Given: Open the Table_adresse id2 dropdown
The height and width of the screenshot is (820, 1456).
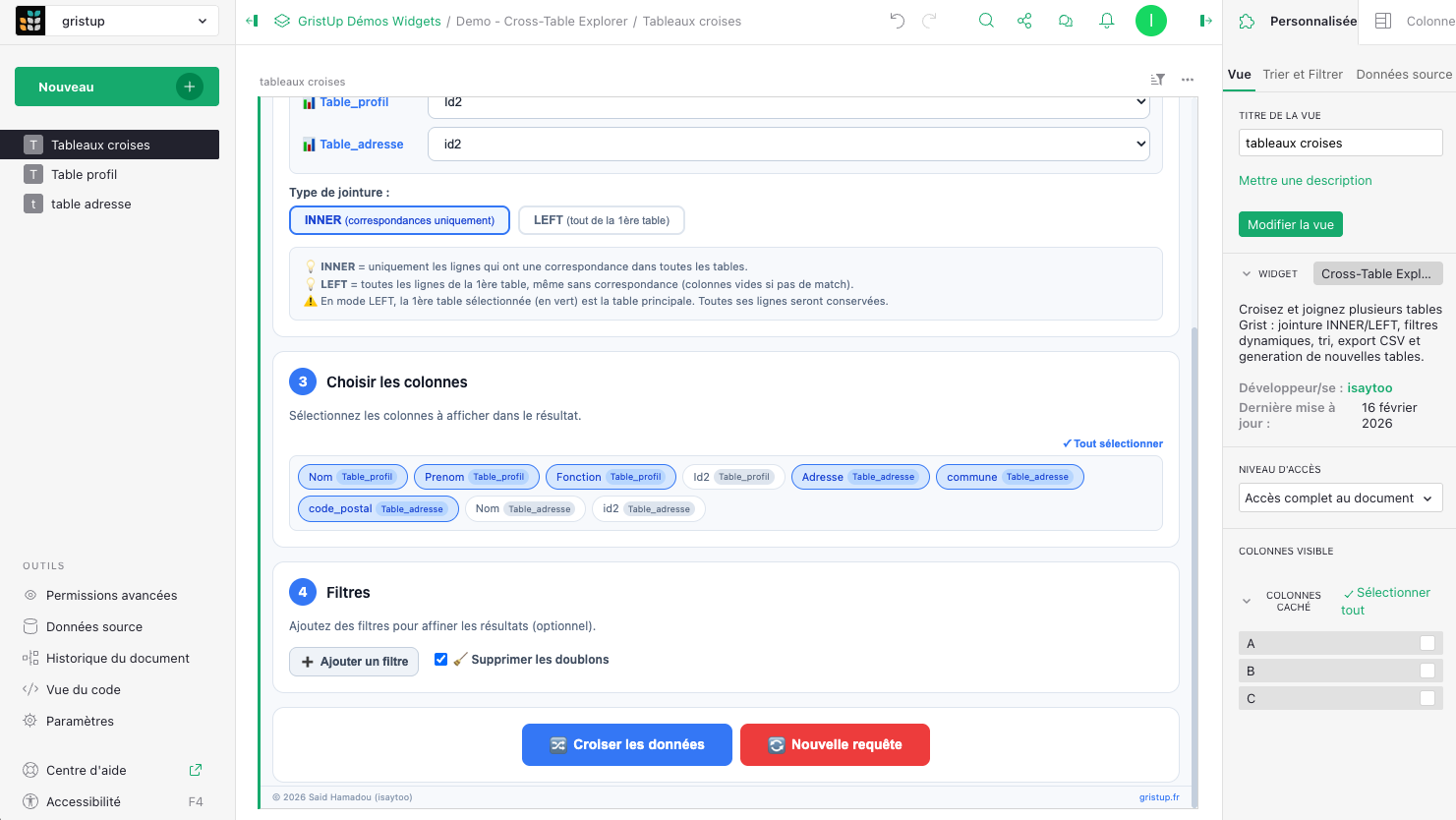Looking at the screenshot, I should 788,144.
